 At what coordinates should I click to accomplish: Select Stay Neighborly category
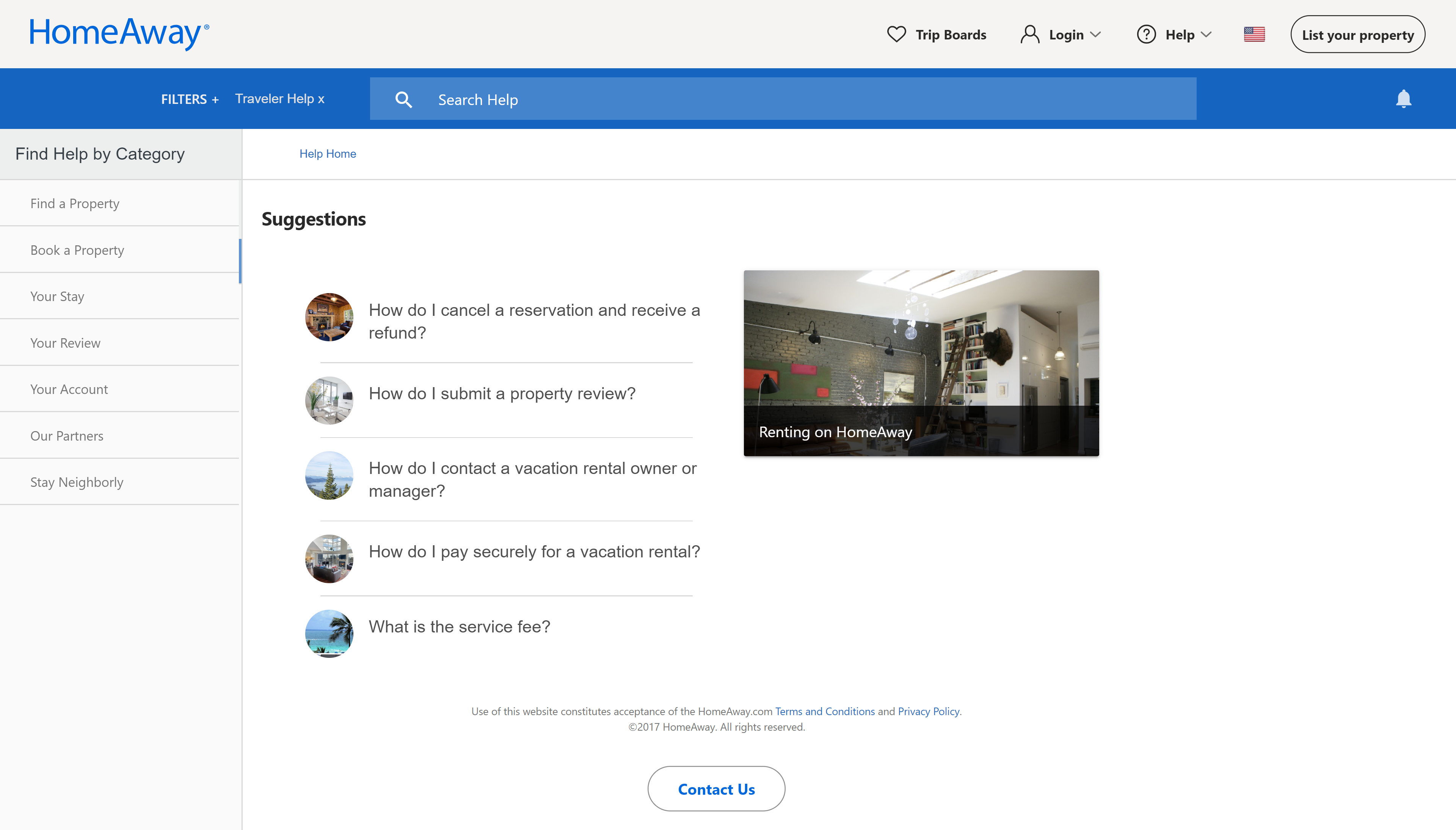(x=120, y=482)
